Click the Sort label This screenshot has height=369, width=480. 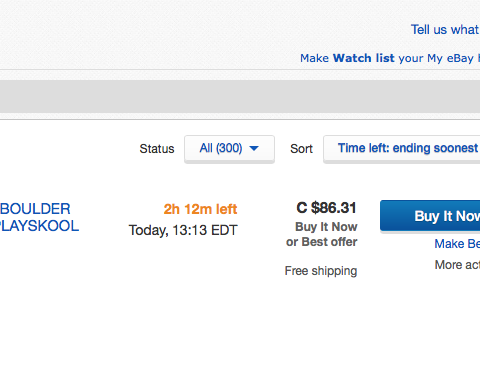301,149
